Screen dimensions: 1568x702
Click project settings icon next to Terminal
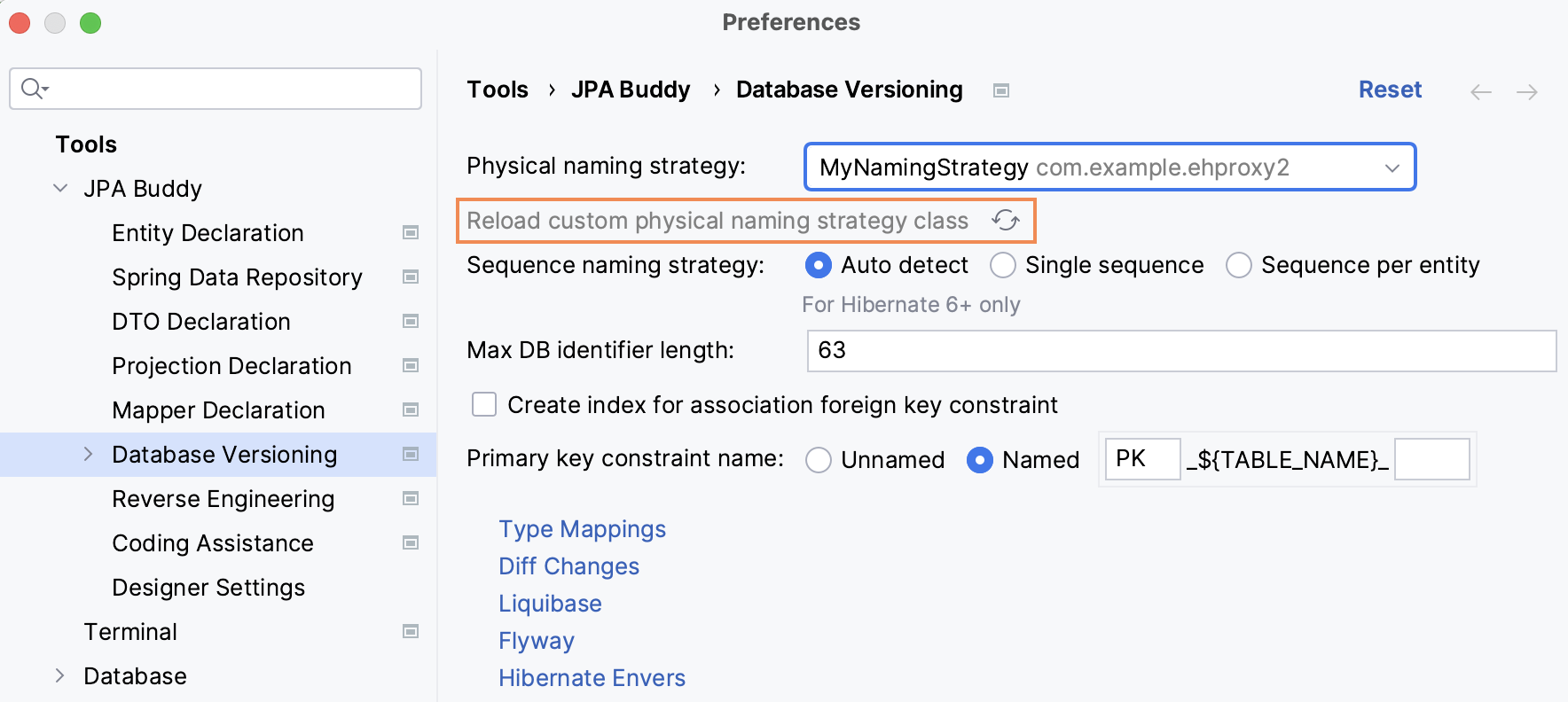click(x=411, y=631)
